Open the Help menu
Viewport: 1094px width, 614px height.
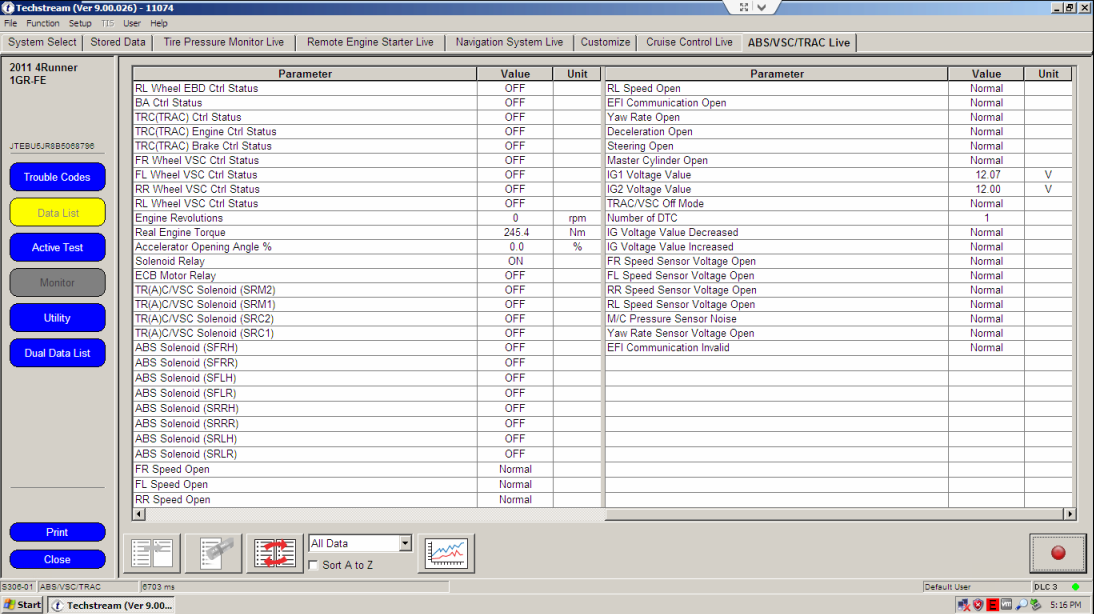[158, 23]
